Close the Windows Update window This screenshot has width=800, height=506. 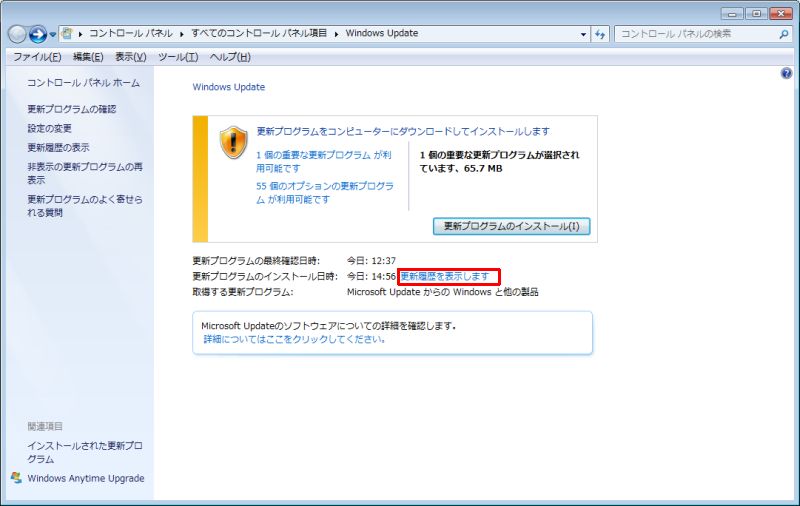781,13
